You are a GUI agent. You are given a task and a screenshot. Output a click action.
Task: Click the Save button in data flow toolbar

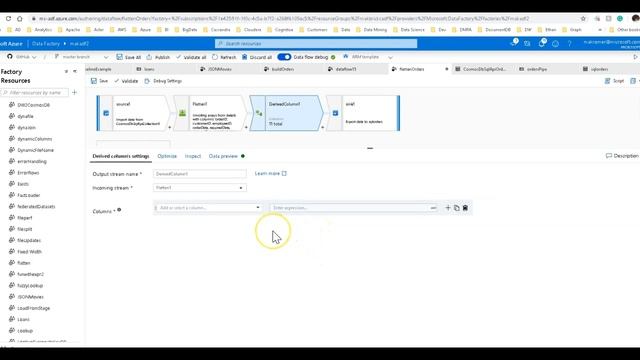pyautogui.click(x=100, y=81)
